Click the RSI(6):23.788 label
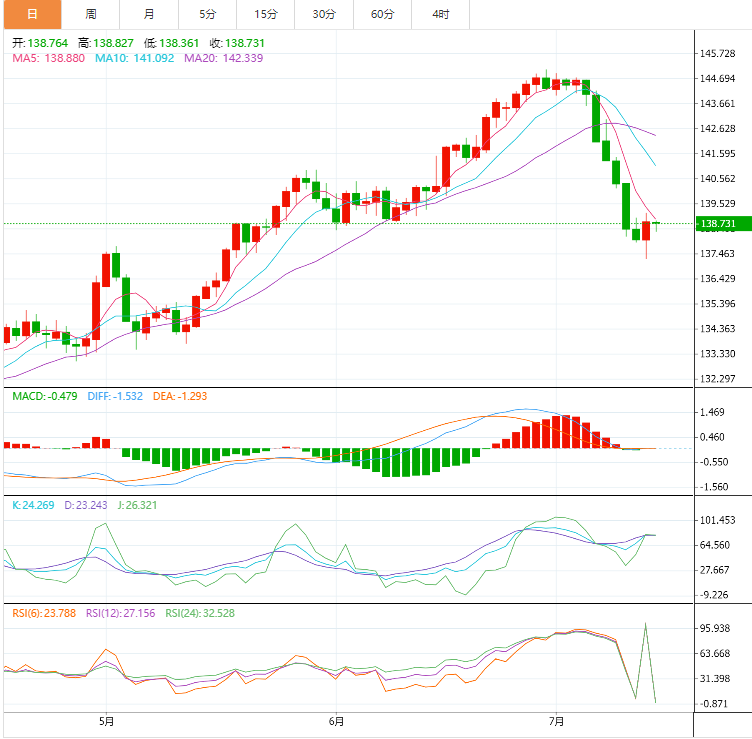Viewport: 752px width, 739px height. [44, 613]
